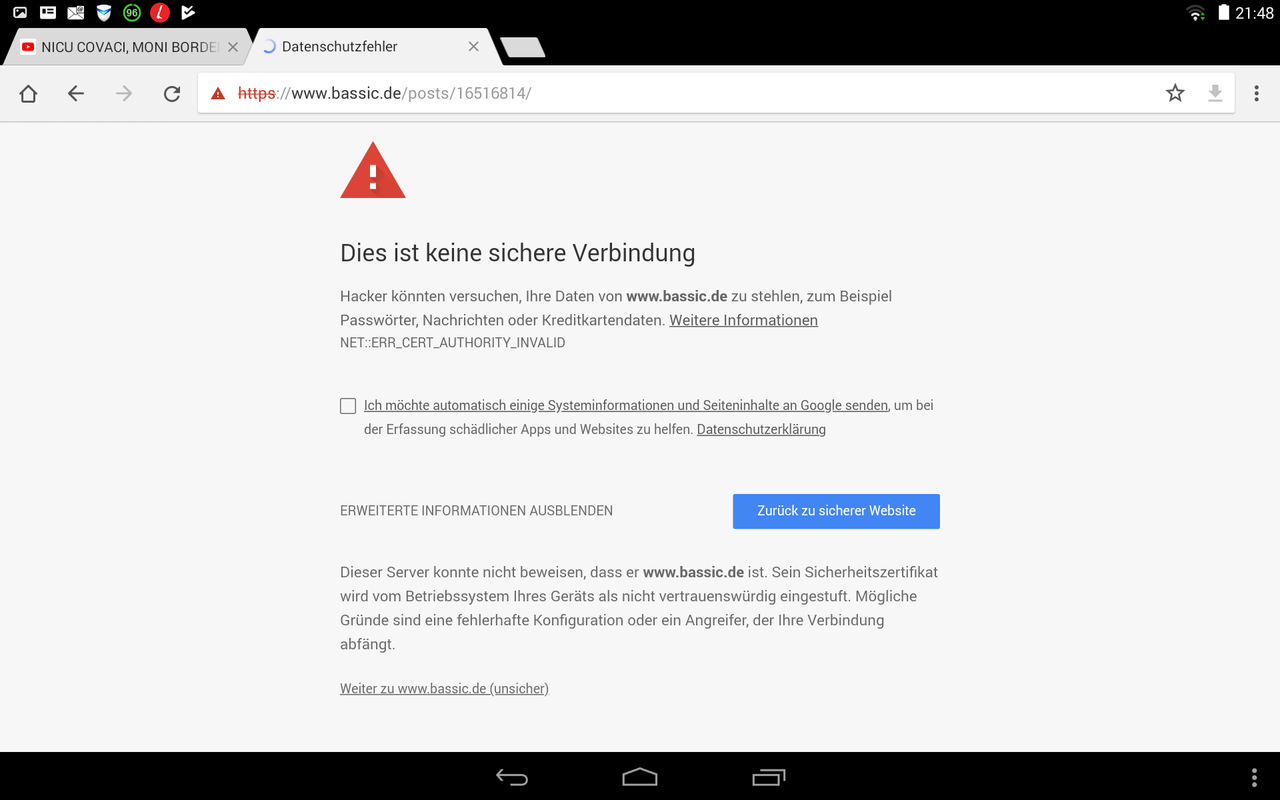
Task: Close the Datenschutzfehler tab
Action: point(474,47)
